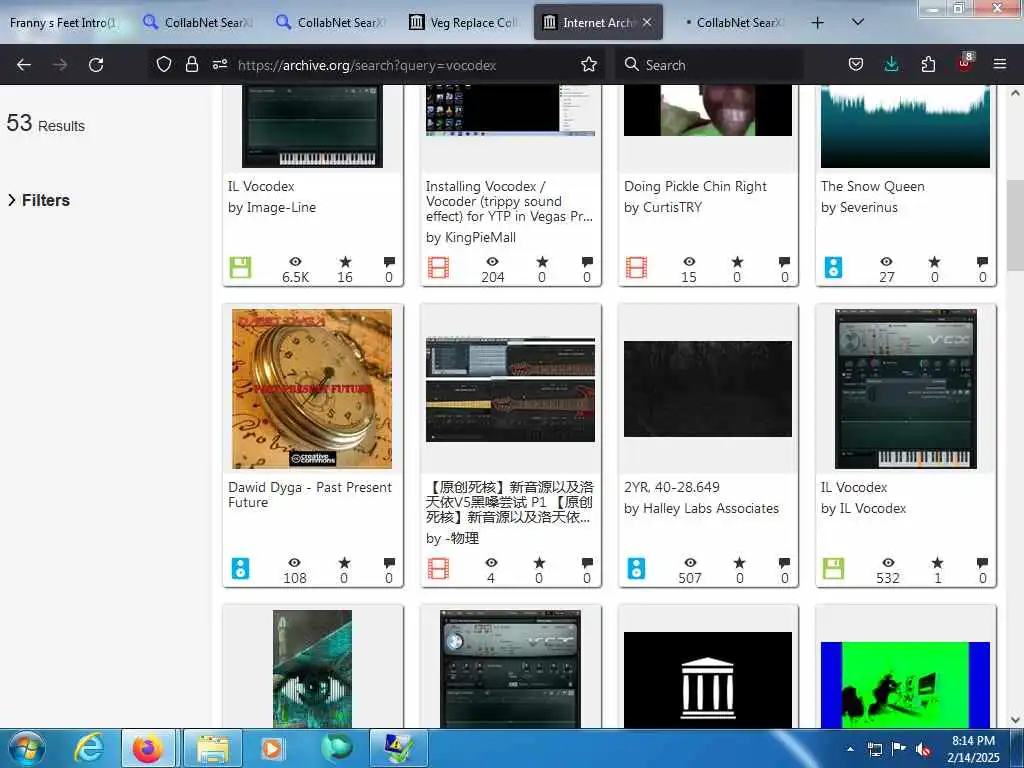The height and width of the screenshot is (768, 1024).
Task: Click the green screen video thumbnail
Action: click(906, 684)
